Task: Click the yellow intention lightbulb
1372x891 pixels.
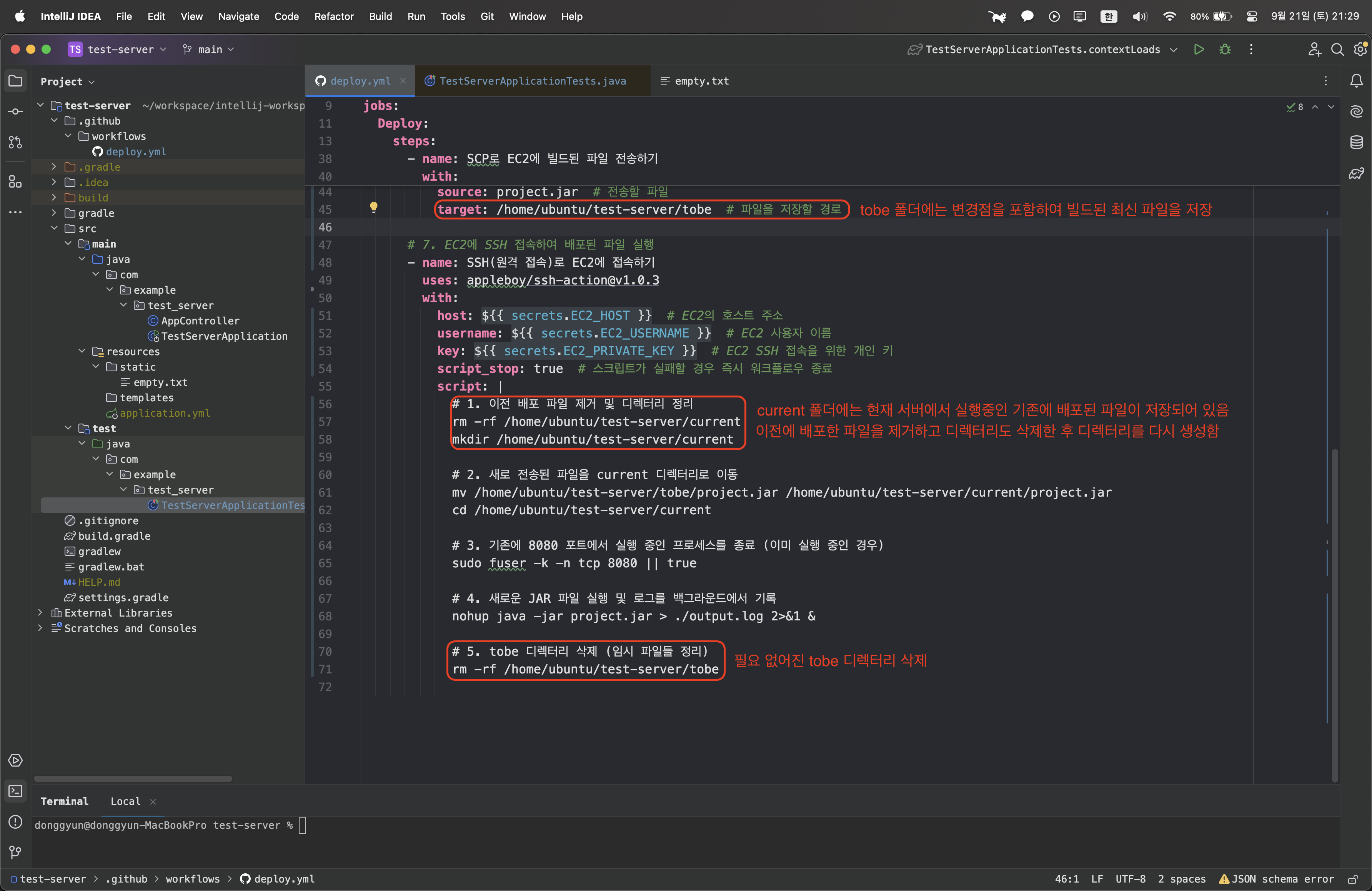Action: pyautogui.click(x=373, y=207)
